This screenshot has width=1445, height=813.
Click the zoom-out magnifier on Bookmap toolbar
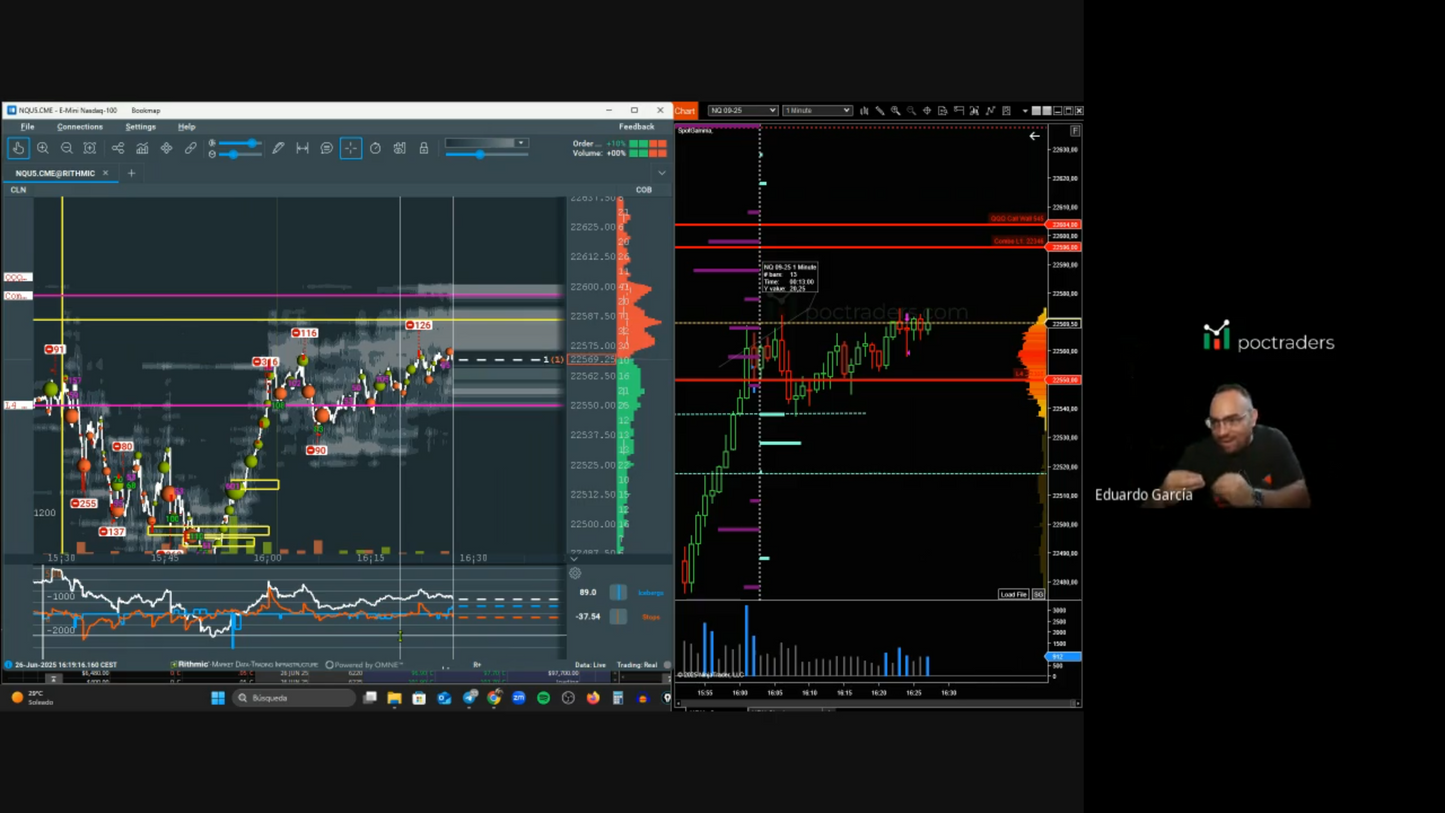pos(67,147)
